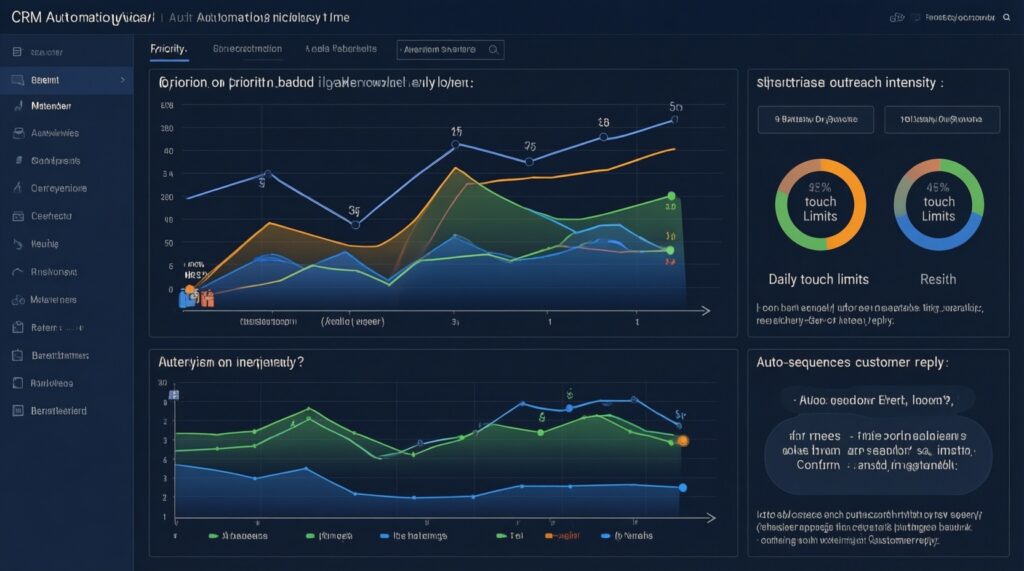
Task: Switch to the Friority tab
Action: [x=168, y=49]
